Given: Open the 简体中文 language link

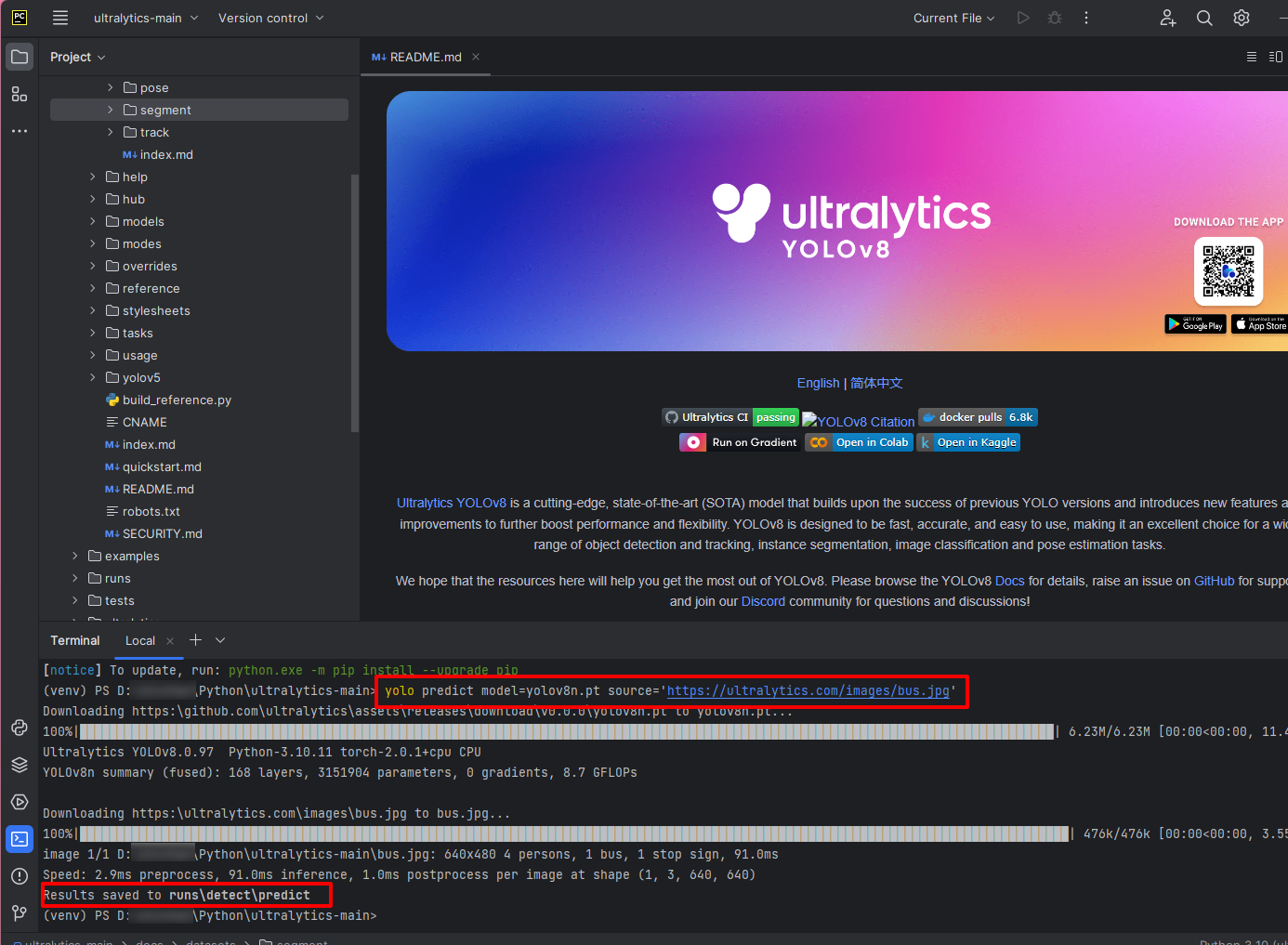Looking at the screenshot, I should coord(876,383).
